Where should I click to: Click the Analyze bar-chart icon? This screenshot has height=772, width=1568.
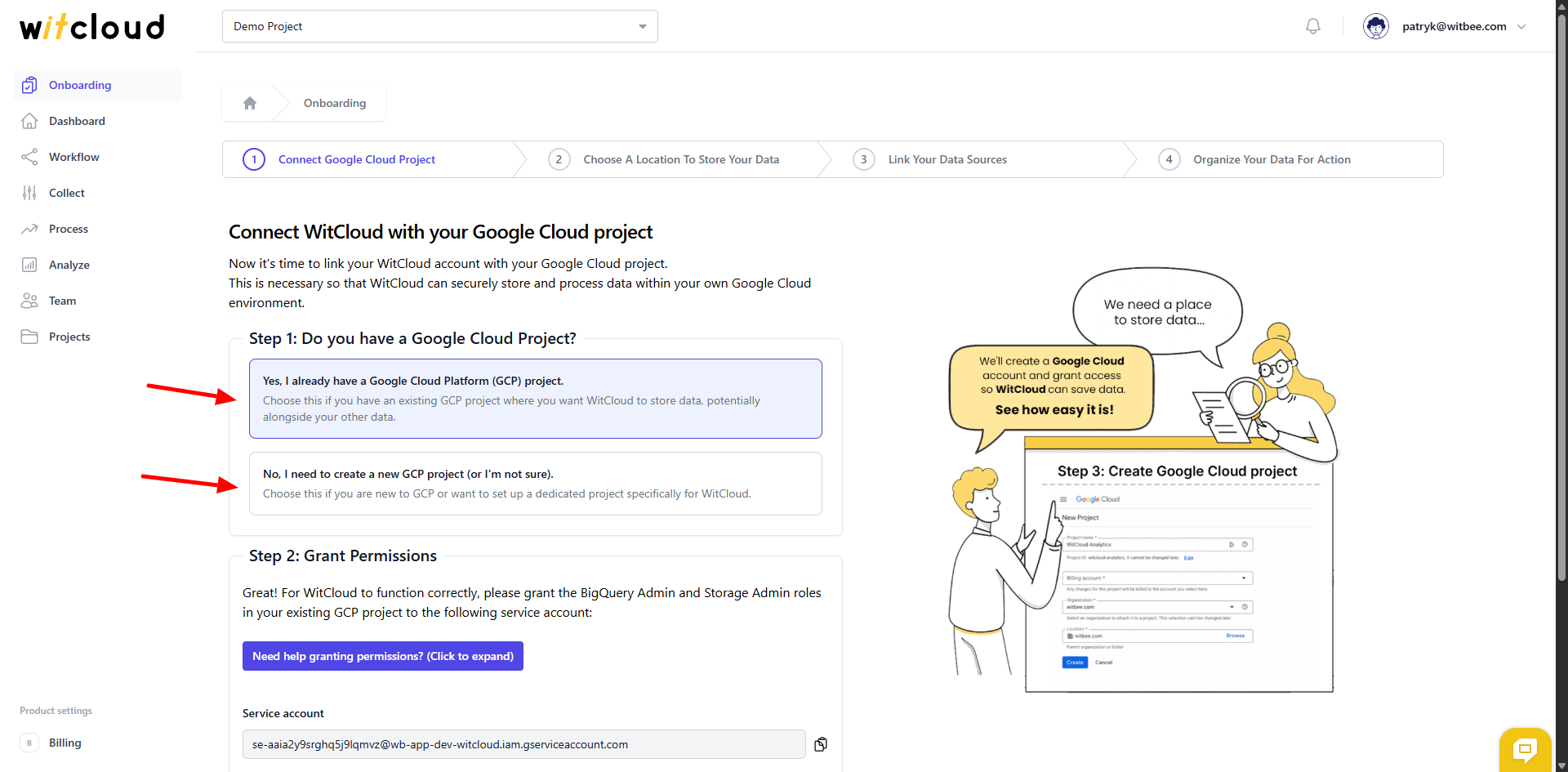tap(29, 265)
